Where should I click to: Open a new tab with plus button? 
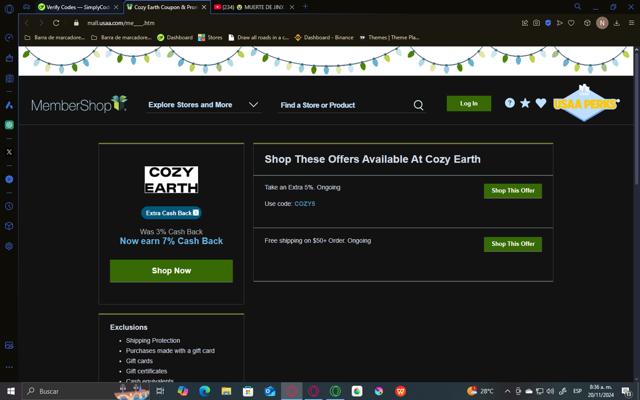click(305, 7)
